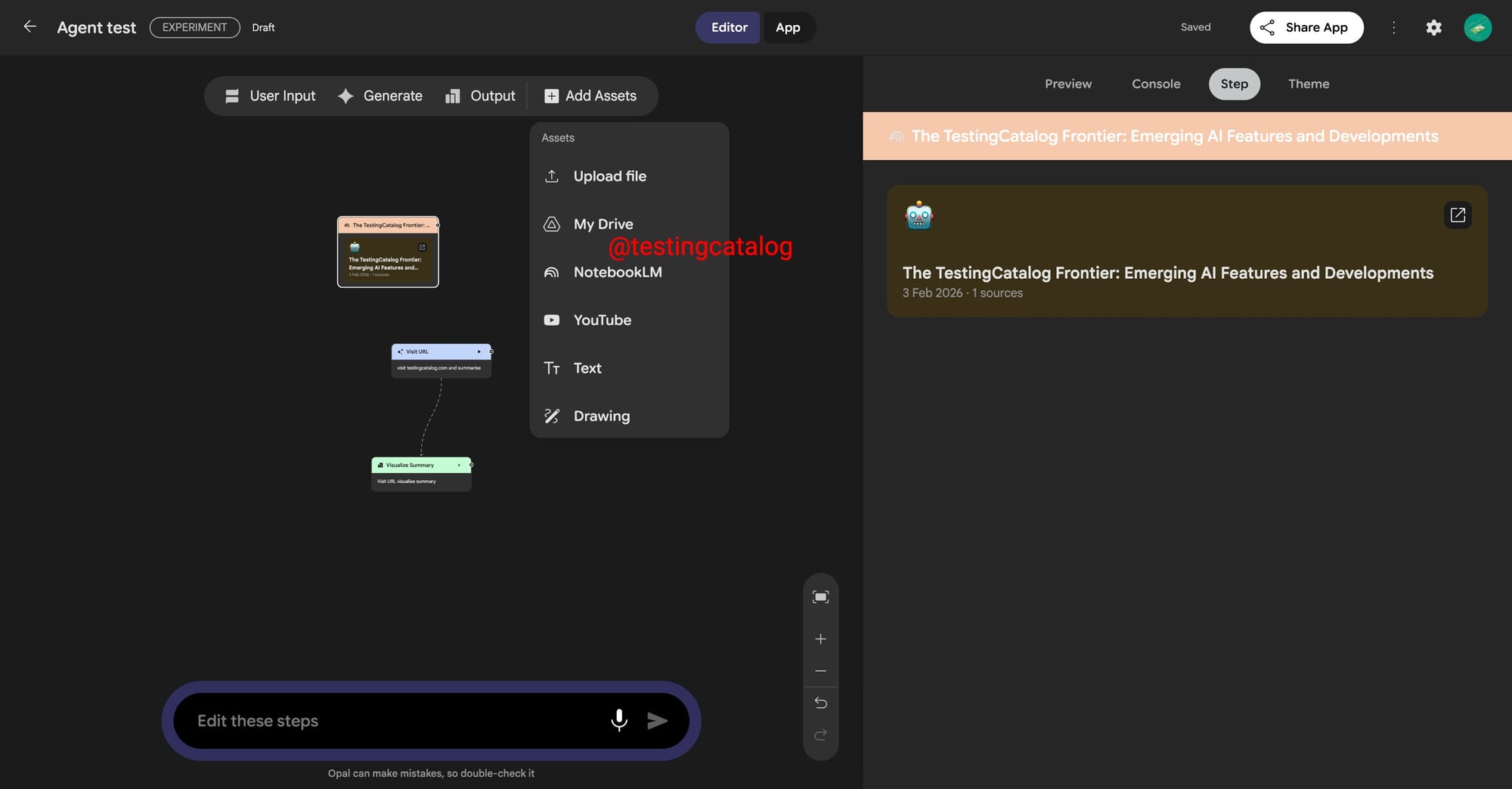Click the microphone voice input icon
Image resolution: width=1512 pixels, height=789 pixels.
click(x=618, y=720)
